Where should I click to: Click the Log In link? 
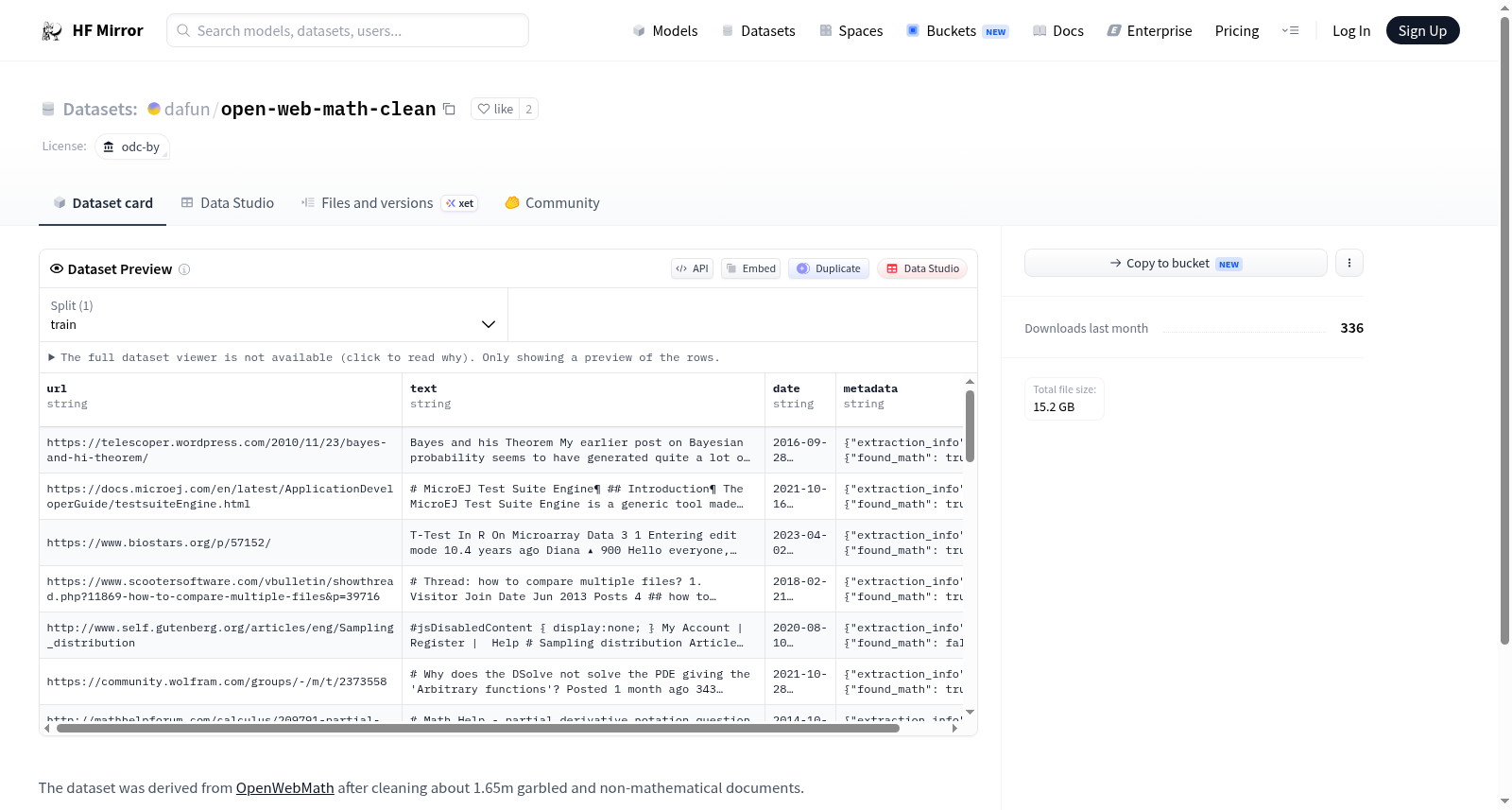point(1351,31)
